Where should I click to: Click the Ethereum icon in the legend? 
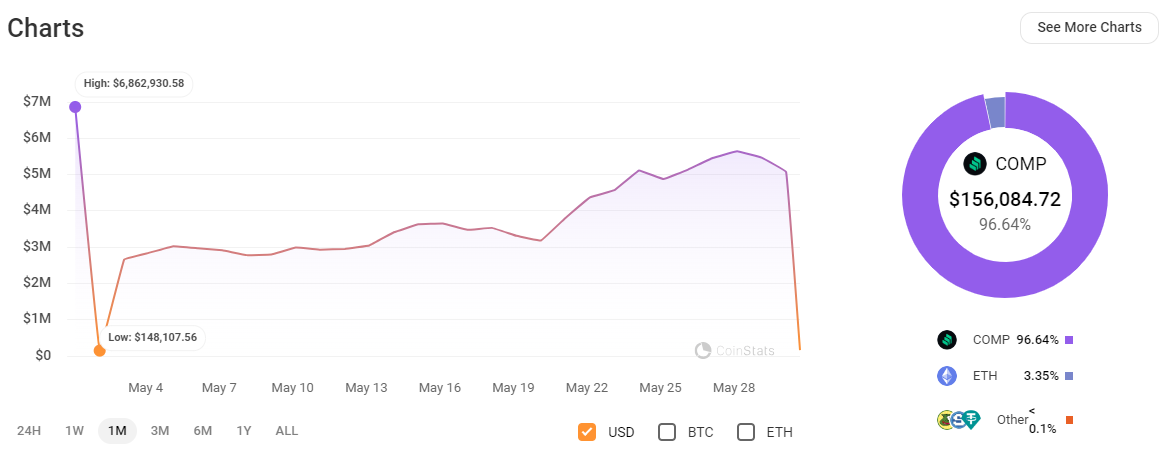pyautogui.click(x=947, y=376)
